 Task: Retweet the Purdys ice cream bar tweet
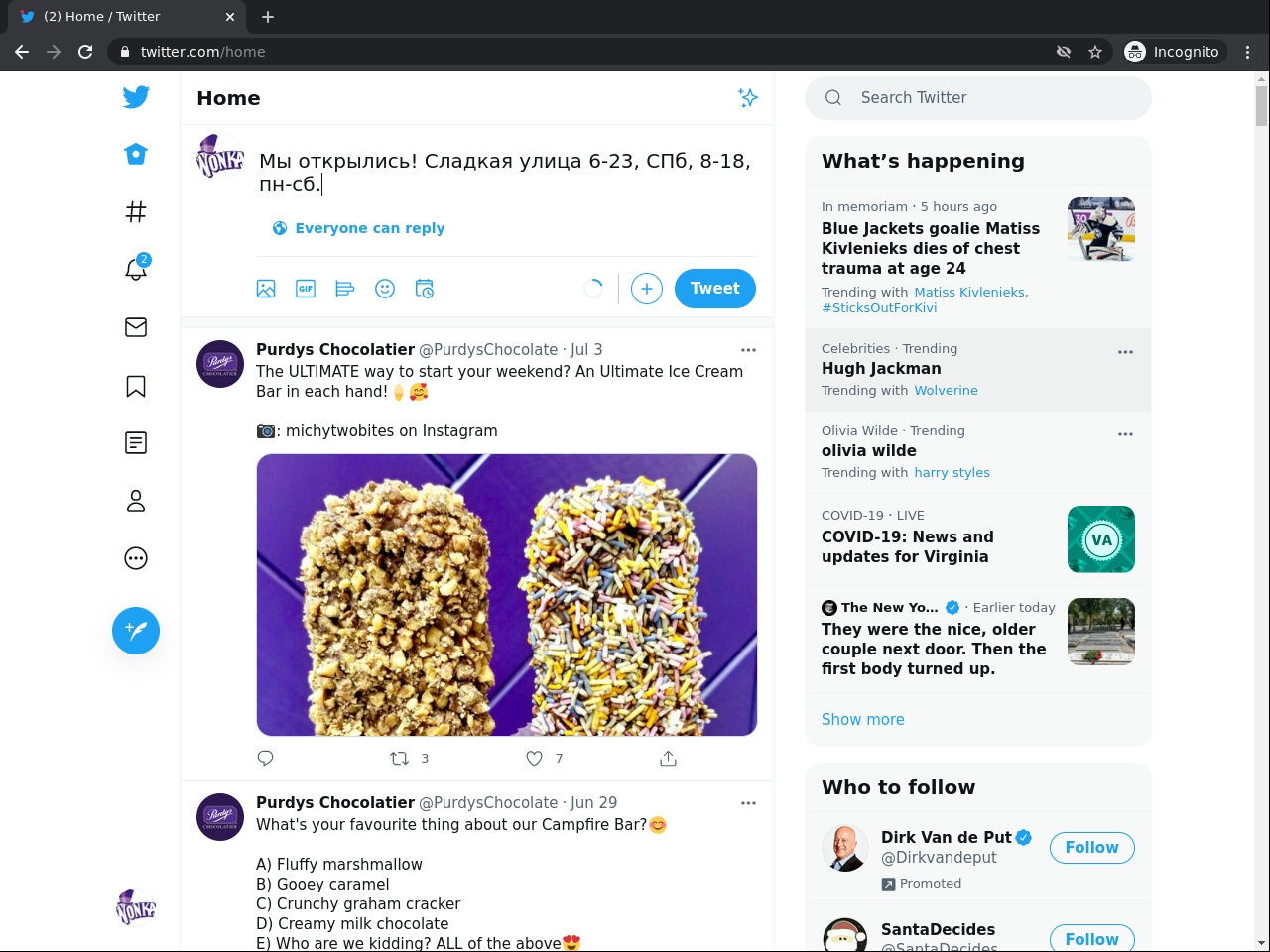click(x=400, y=759)
